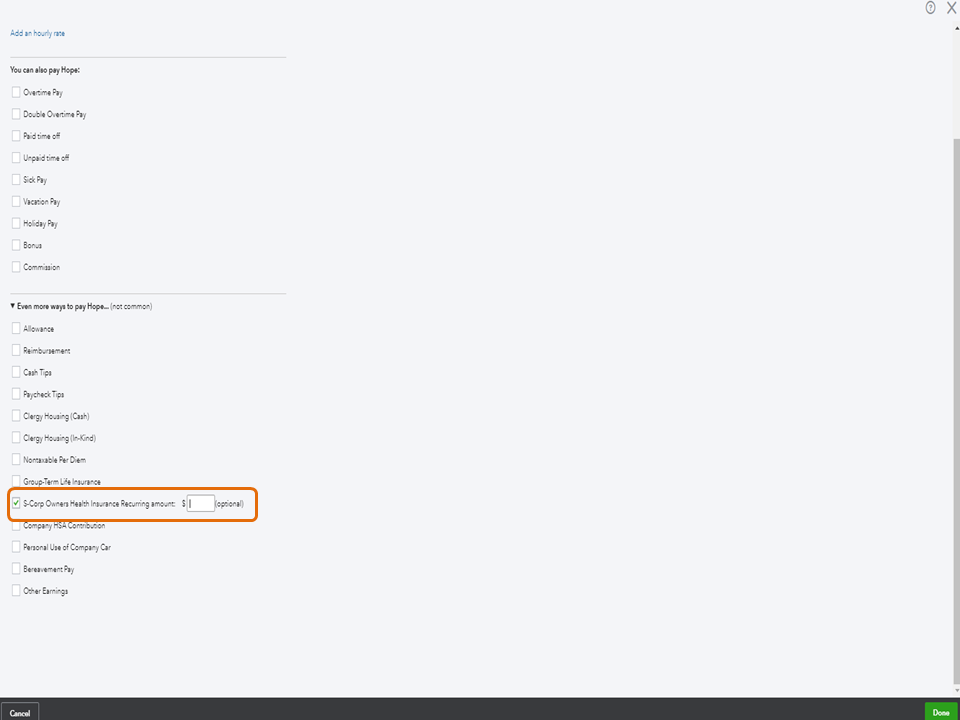Image resolution: width=960 pixels, height=720 pixels.
Task: Check the Cash Tips option
Action: pos(16,373)
